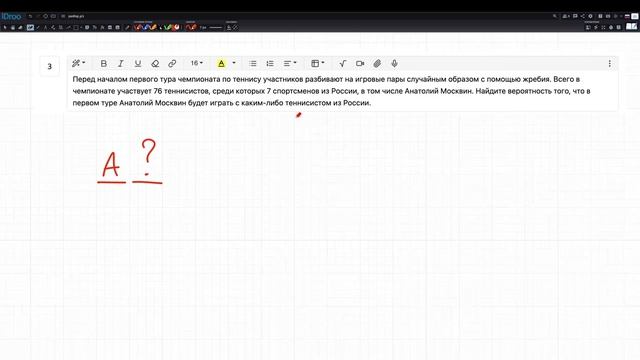Open the insert table dropdown
This screenshot has width=640, height=360.
coord(318,63)
